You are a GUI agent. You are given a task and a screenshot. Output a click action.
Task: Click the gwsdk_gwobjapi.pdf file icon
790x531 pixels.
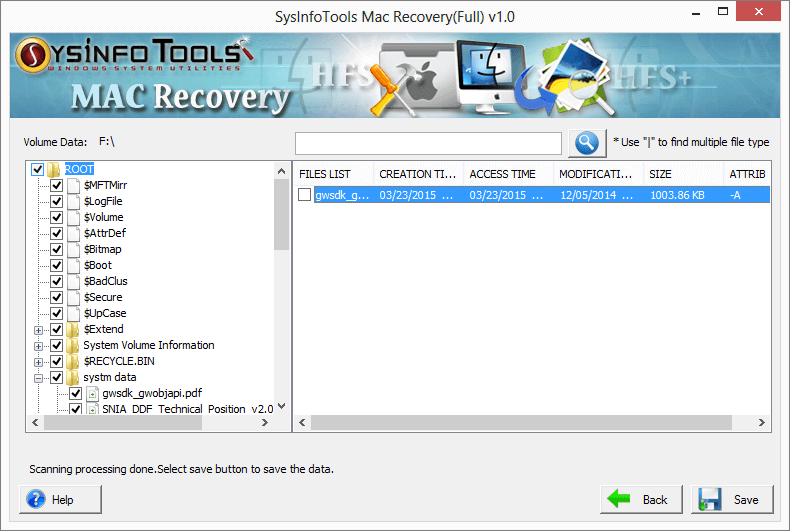(x=93, y=393)
